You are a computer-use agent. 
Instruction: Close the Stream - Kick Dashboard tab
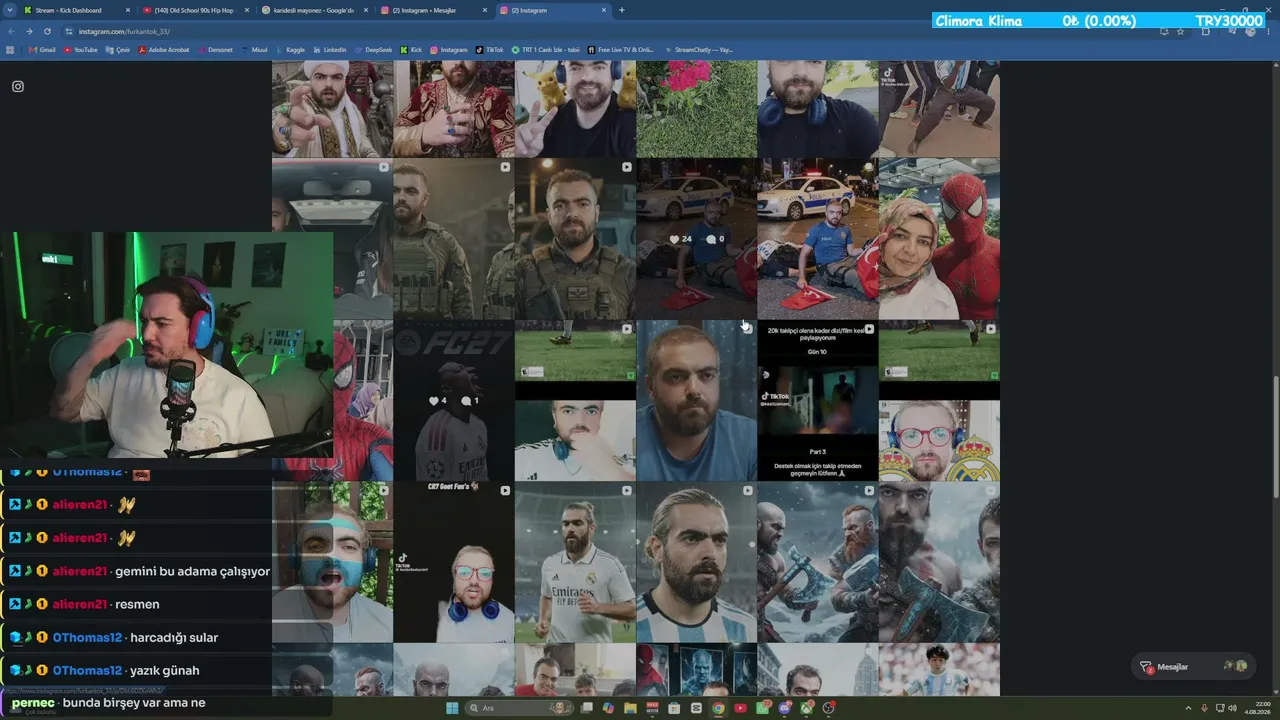[x=126, y=10]
